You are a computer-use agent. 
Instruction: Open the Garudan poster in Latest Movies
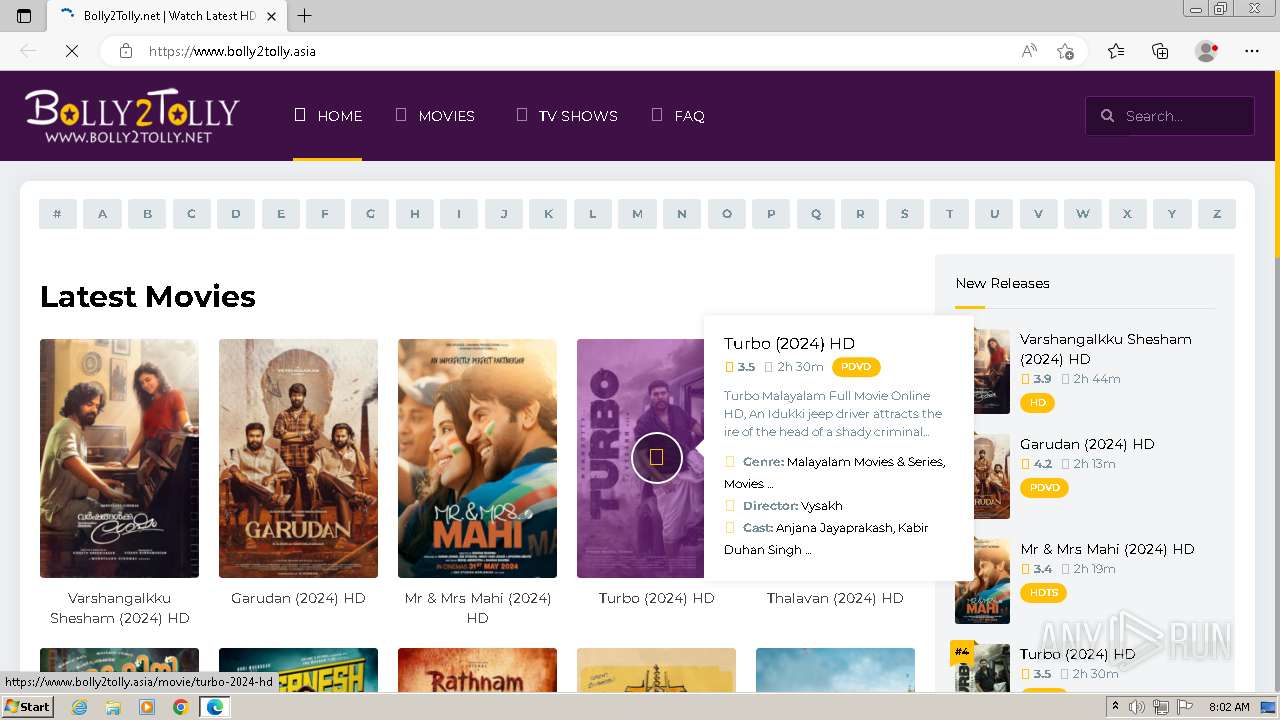tap(298, 458)
